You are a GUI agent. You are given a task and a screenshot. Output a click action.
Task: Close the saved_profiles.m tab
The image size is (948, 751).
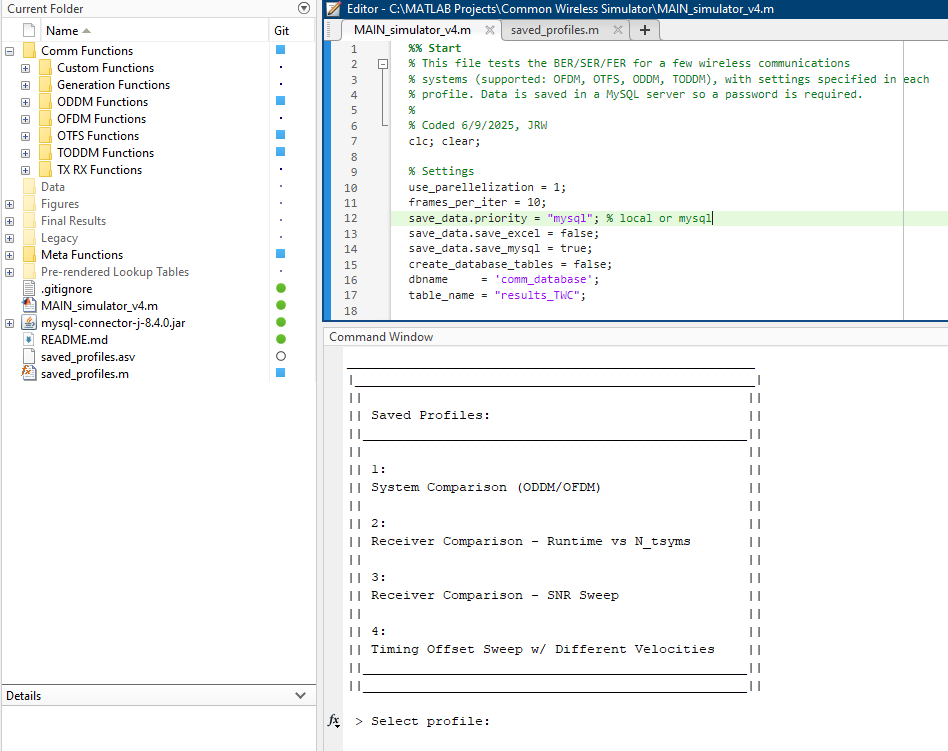[617, 30]
